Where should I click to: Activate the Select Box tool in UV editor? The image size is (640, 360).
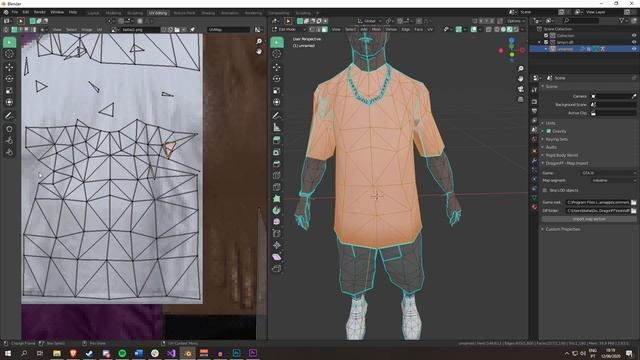tap(9, 42)
